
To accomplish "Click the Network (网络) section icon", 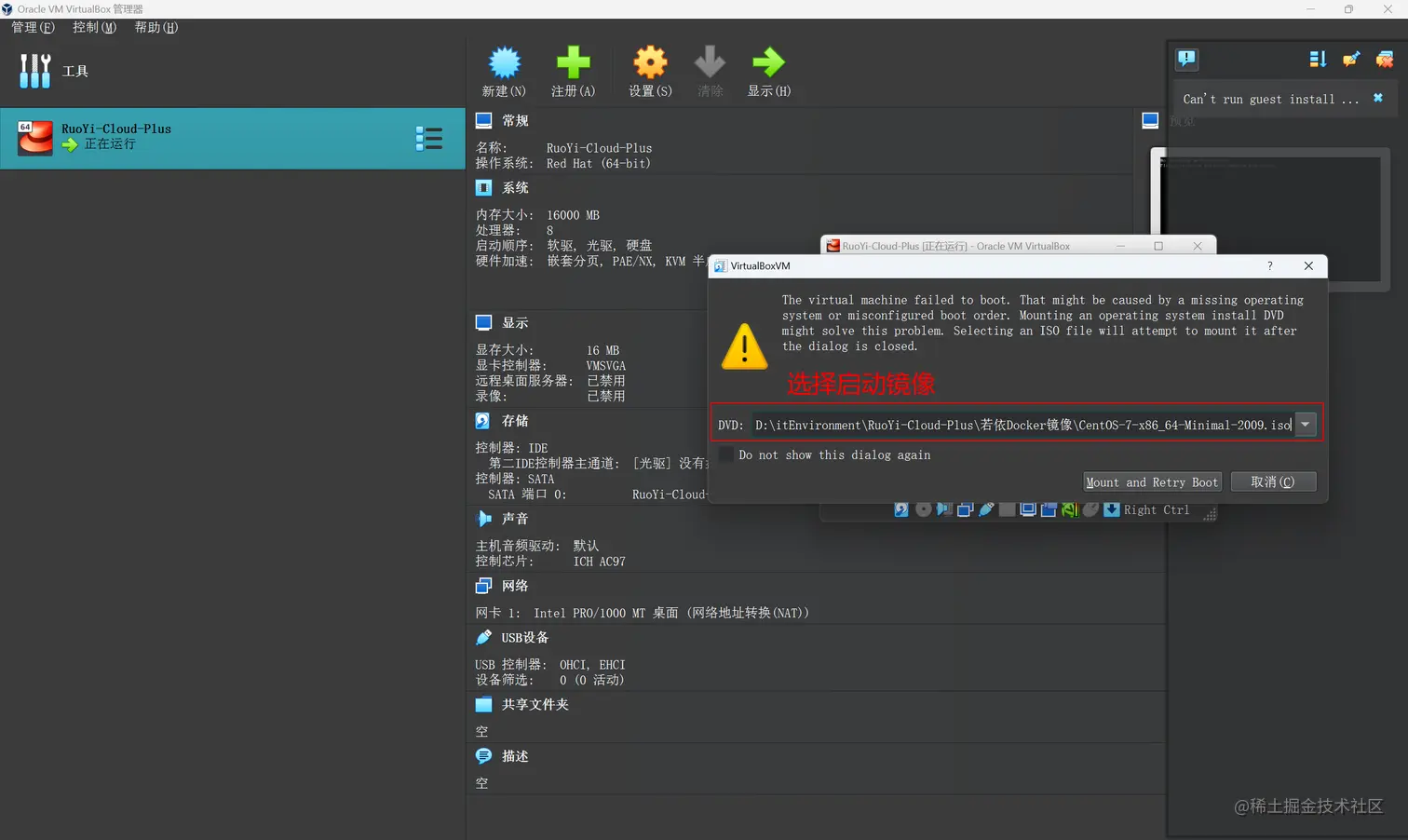I will (x=483, y=585).
